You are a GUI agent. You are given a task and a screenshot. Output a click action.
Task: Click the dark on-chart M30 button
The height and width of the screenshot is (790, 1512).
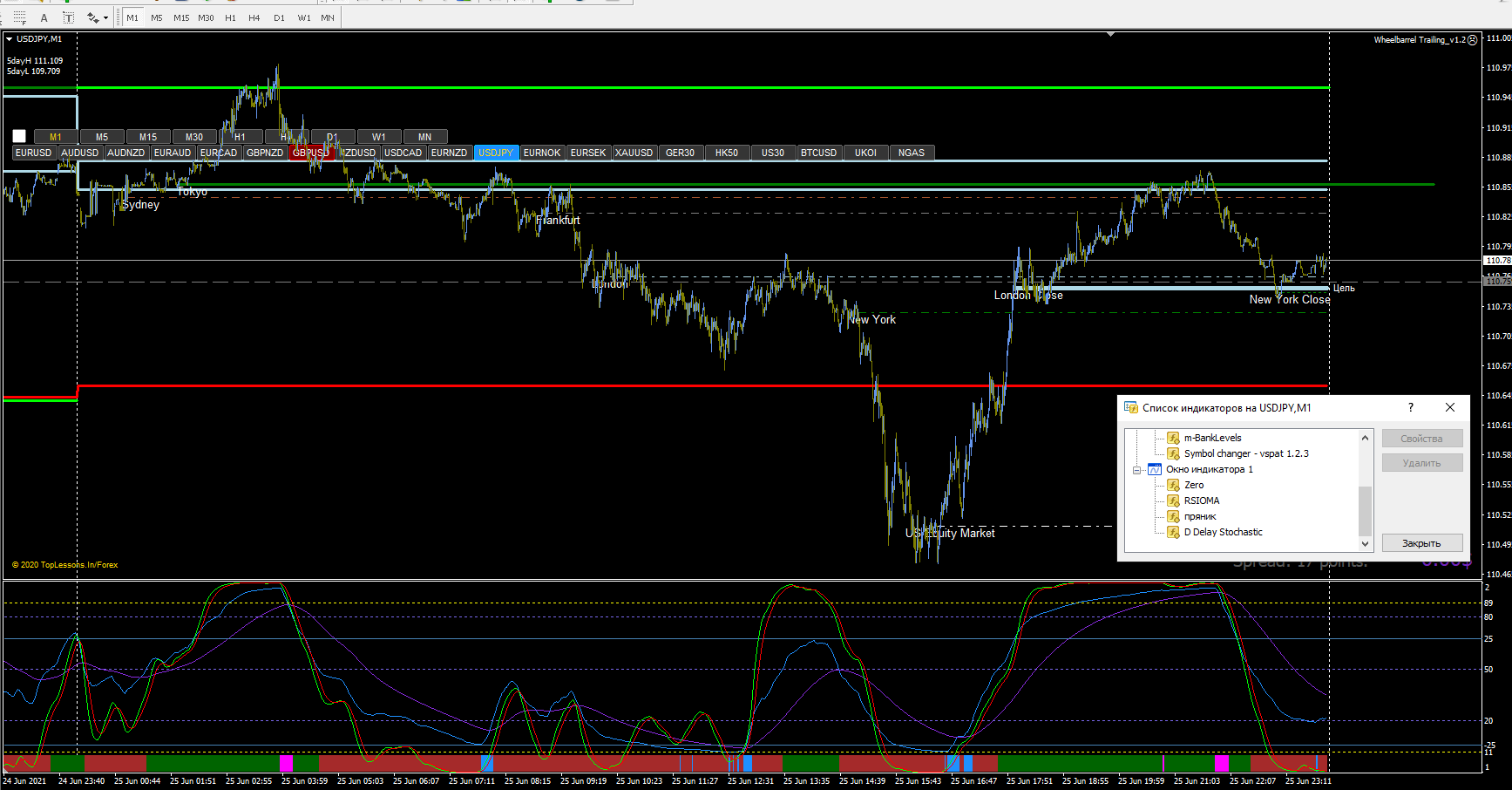tap(194, 137)
